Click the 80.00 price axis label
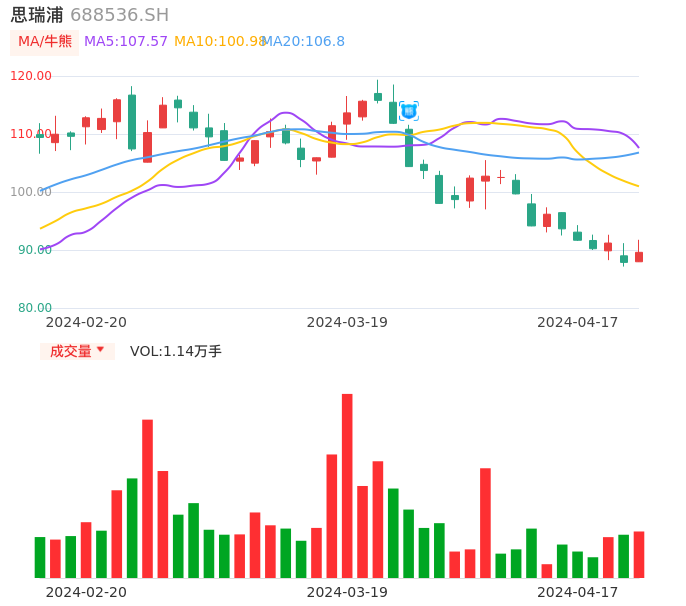The image size is (686, 606). point(34,308)
